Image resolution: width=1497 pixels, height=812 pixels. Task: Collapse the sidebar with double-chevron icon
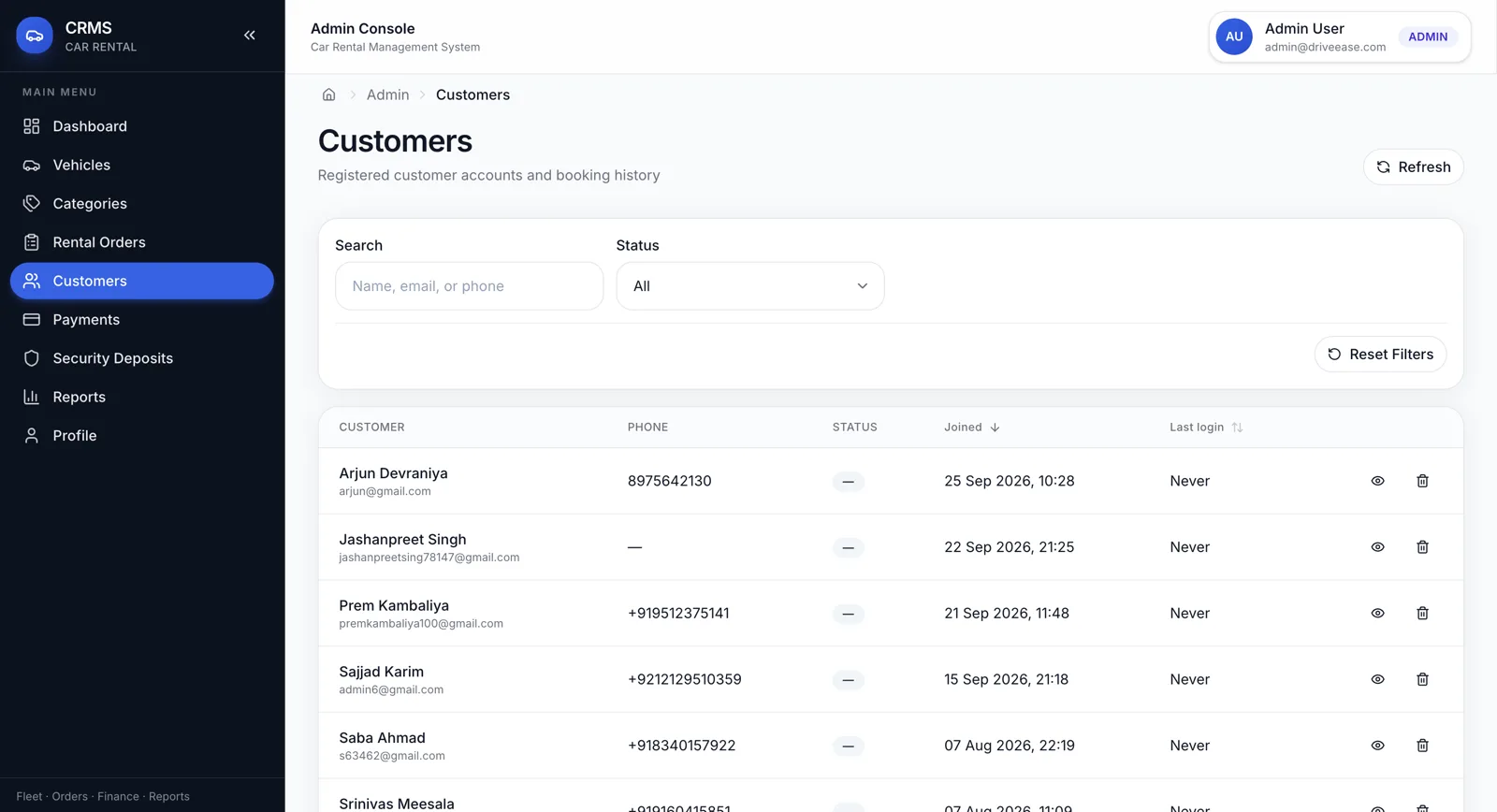point(250,36)
